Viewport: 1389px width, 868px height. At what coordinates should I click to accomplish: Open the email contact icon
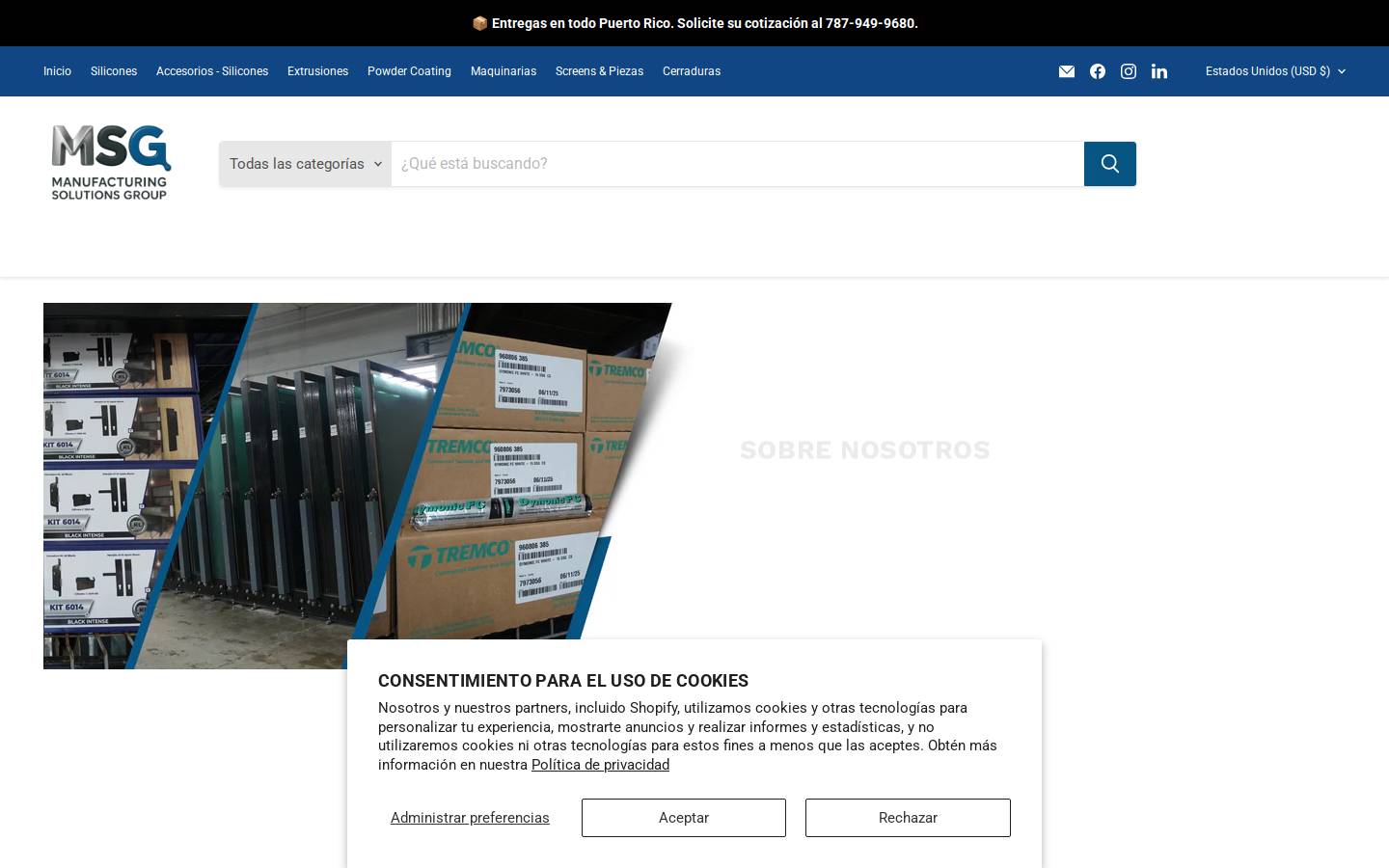click(1067, 71)
